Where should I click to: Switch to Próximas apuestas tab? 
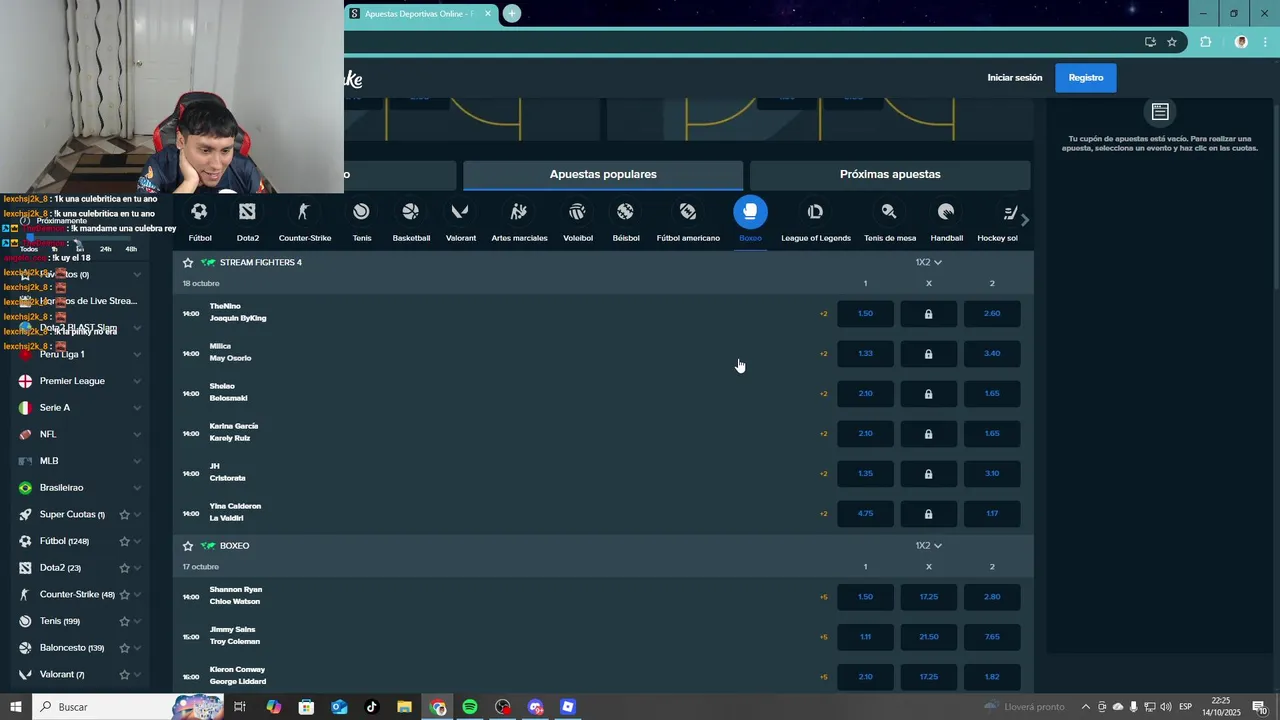click(890, 175)
